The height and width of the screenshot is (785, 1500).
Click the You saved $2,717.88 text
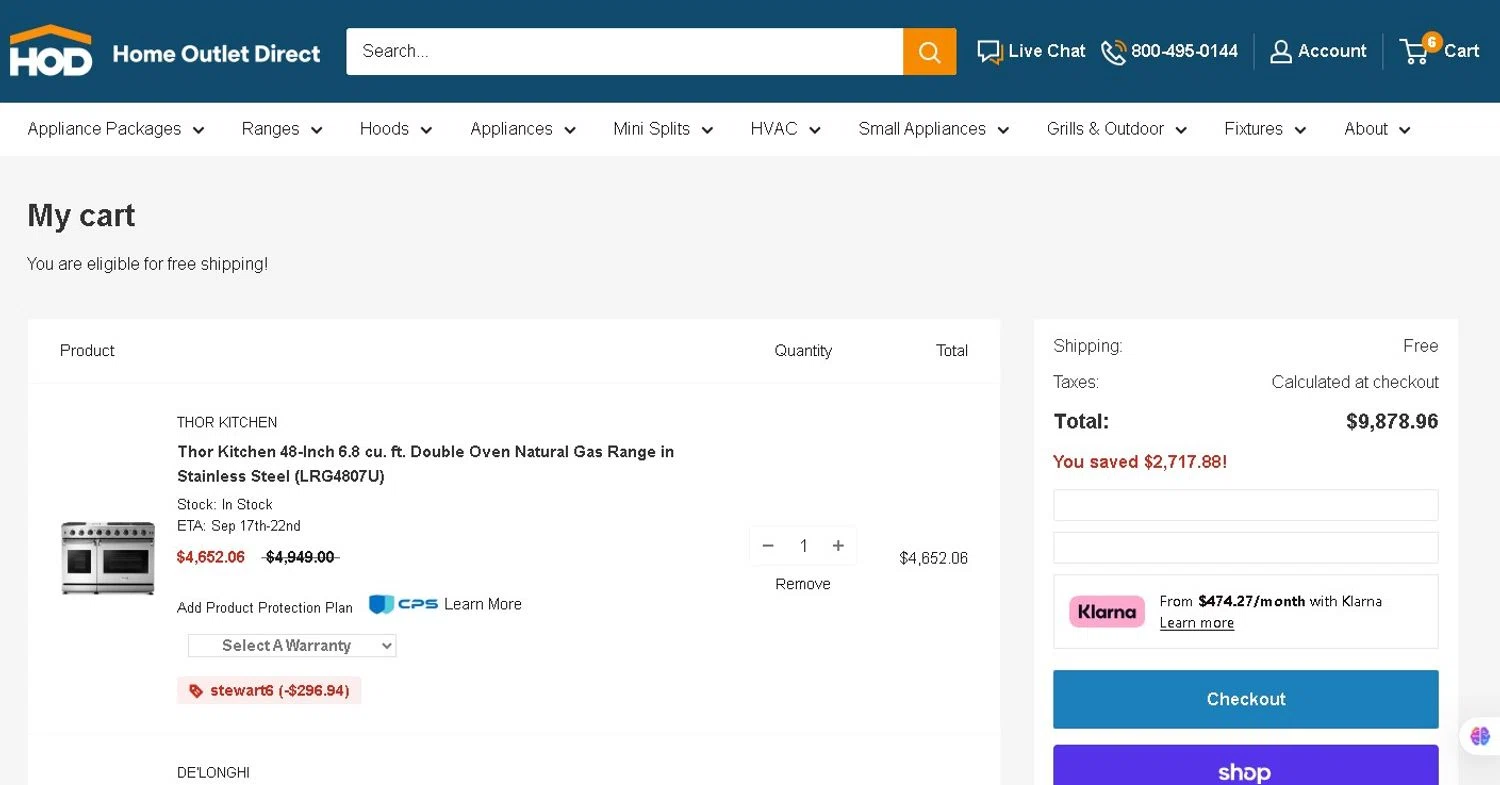point(1140,462)
